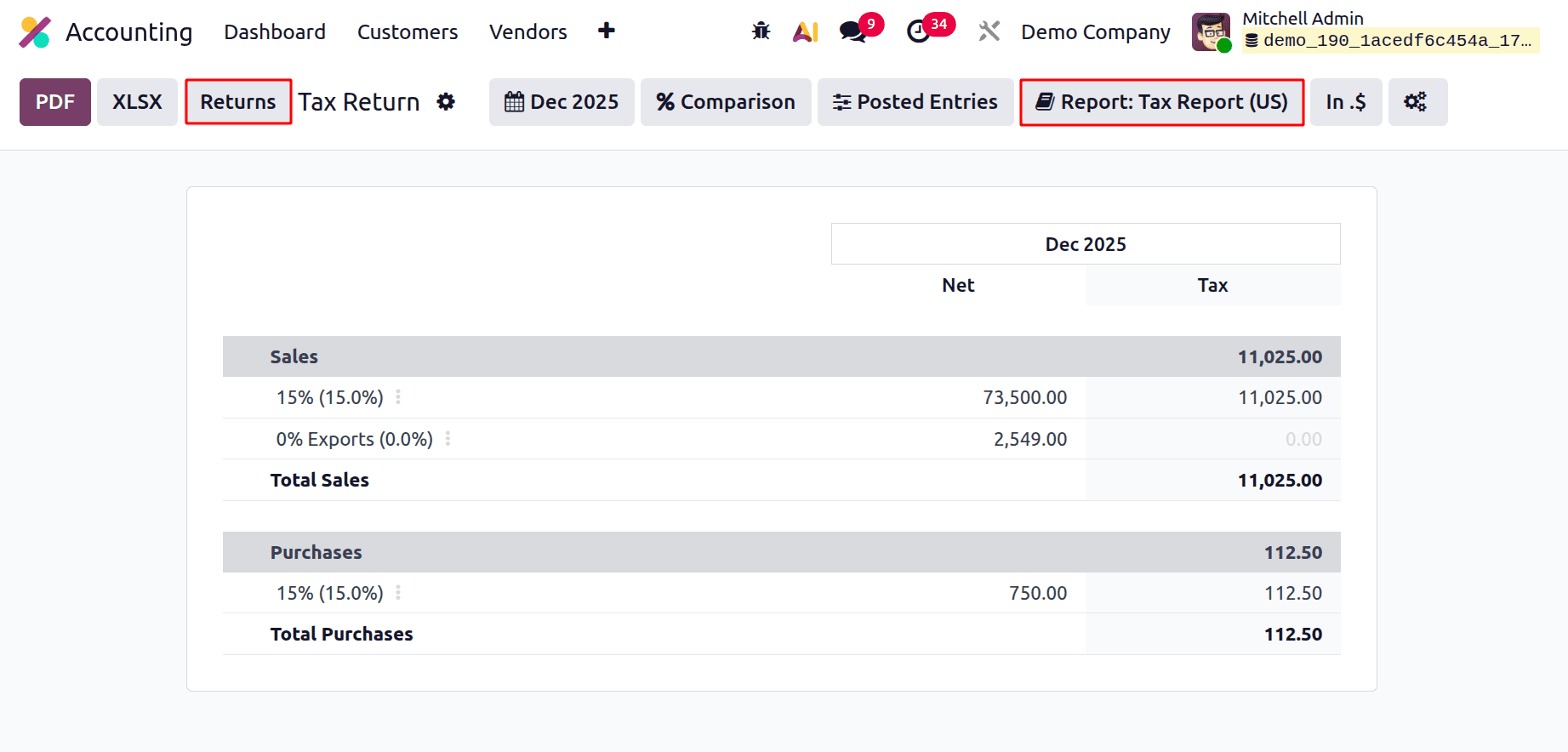Click the Tax column header
Screen dimensions: 1568x752
point(1212,285)
